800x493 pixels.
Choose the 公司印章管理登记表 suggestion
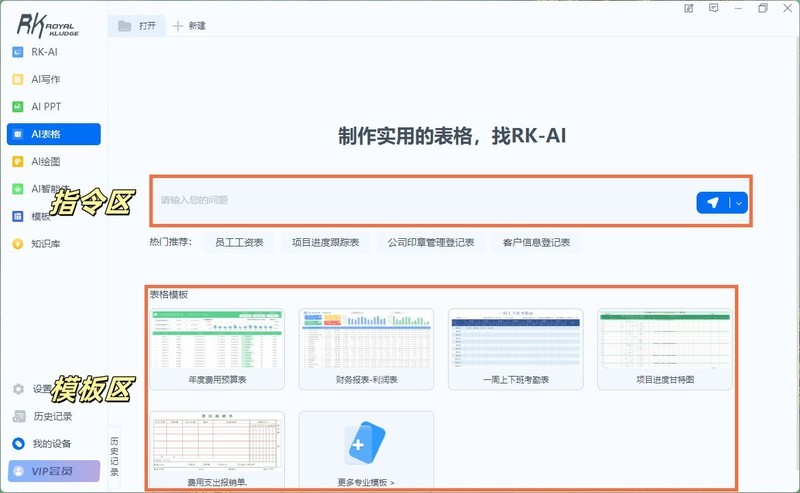click(431, 242)
